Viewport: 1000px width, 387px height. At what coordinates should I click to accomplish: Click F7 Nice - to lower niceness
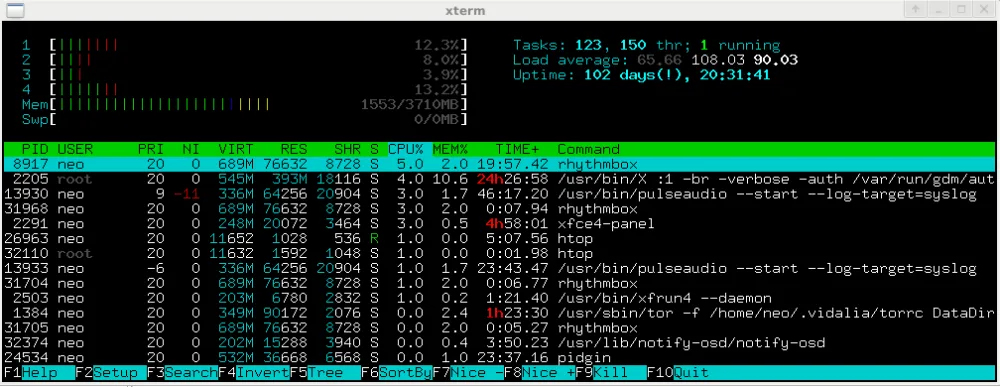468,373
